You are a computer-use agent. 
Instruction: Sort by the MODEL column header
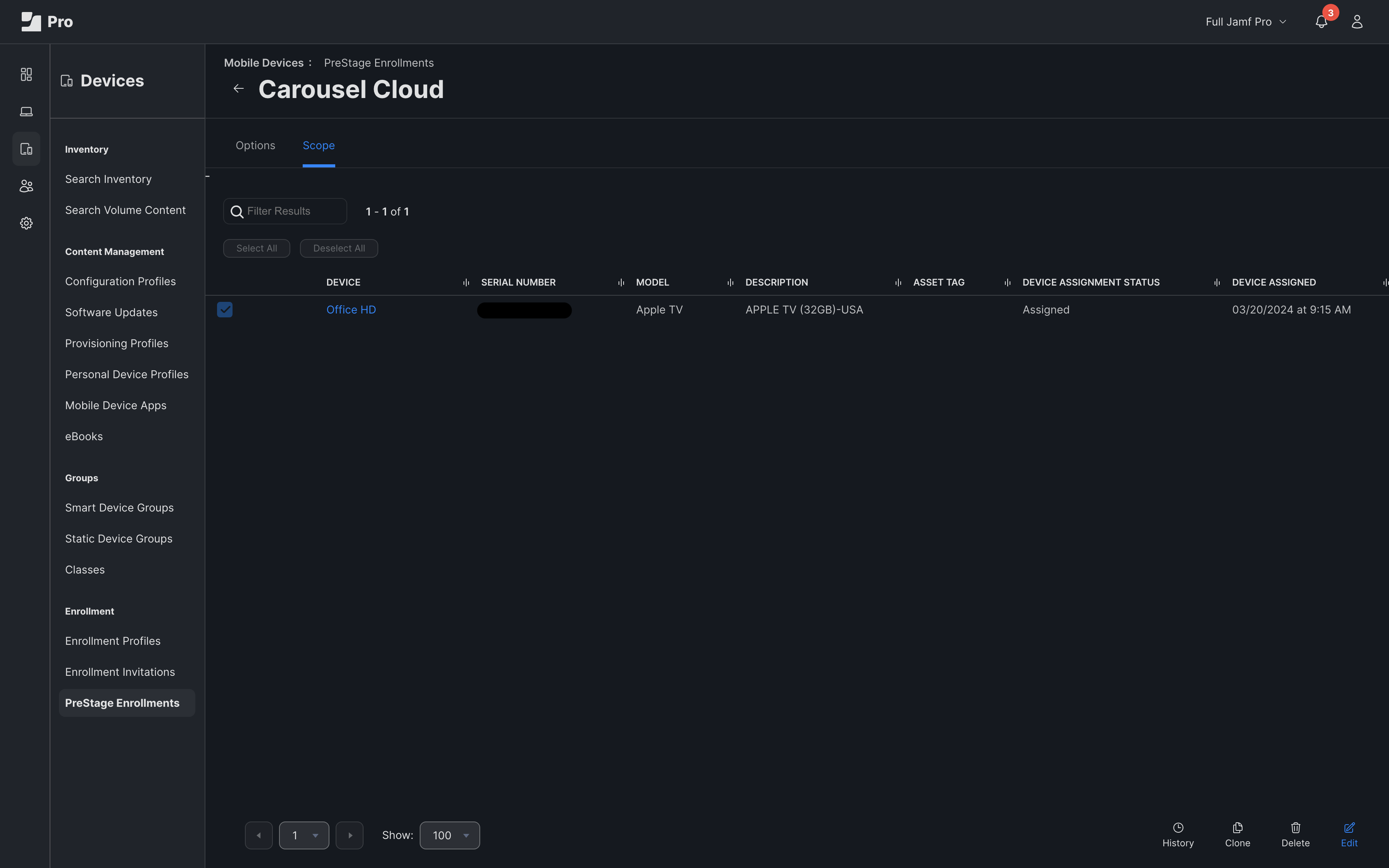click(x=653, y=282)
